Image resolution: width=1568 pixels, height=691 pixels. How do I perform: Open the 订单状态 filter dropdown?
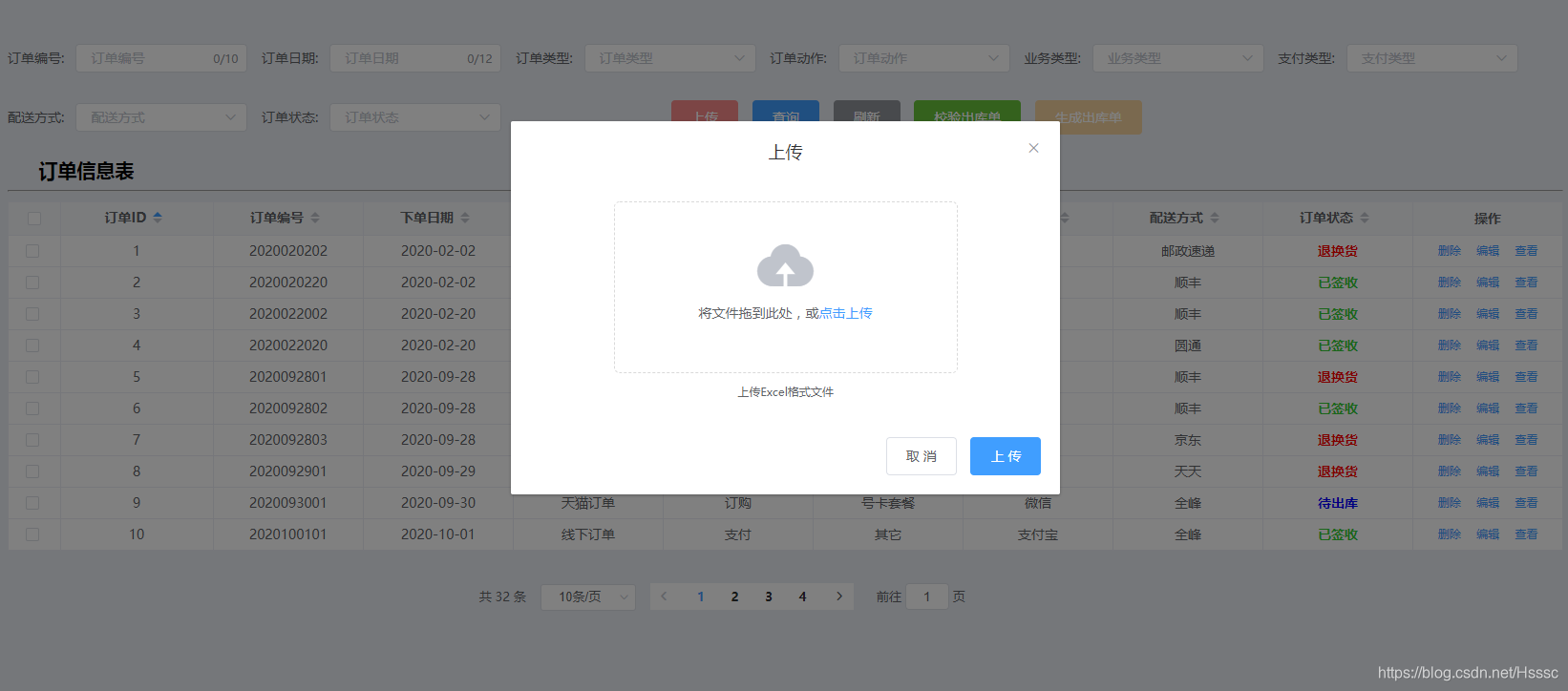[x=415, y=117]
